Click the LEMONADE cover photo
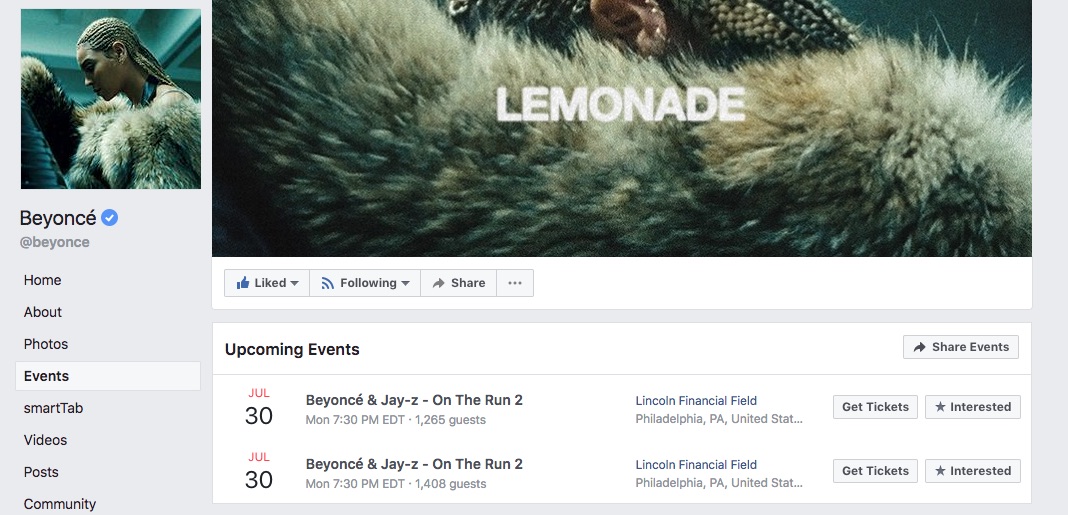Screen dimensions: 1068x515 621,128
